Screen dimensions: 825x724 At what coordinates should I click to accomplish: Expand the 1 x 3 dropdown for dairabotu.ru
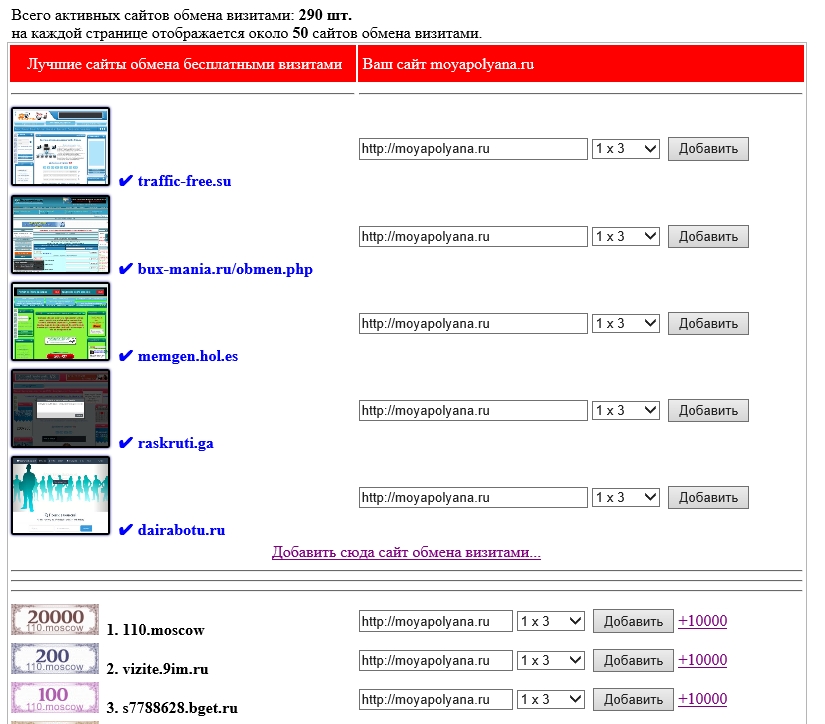(x=626, y=498)
